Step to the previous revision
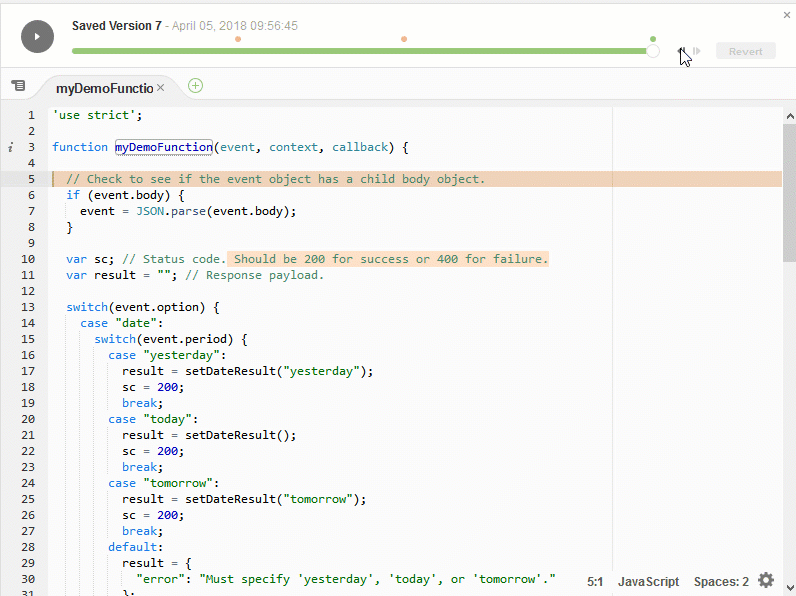The image size is (796, 596). tap(682, 51)
